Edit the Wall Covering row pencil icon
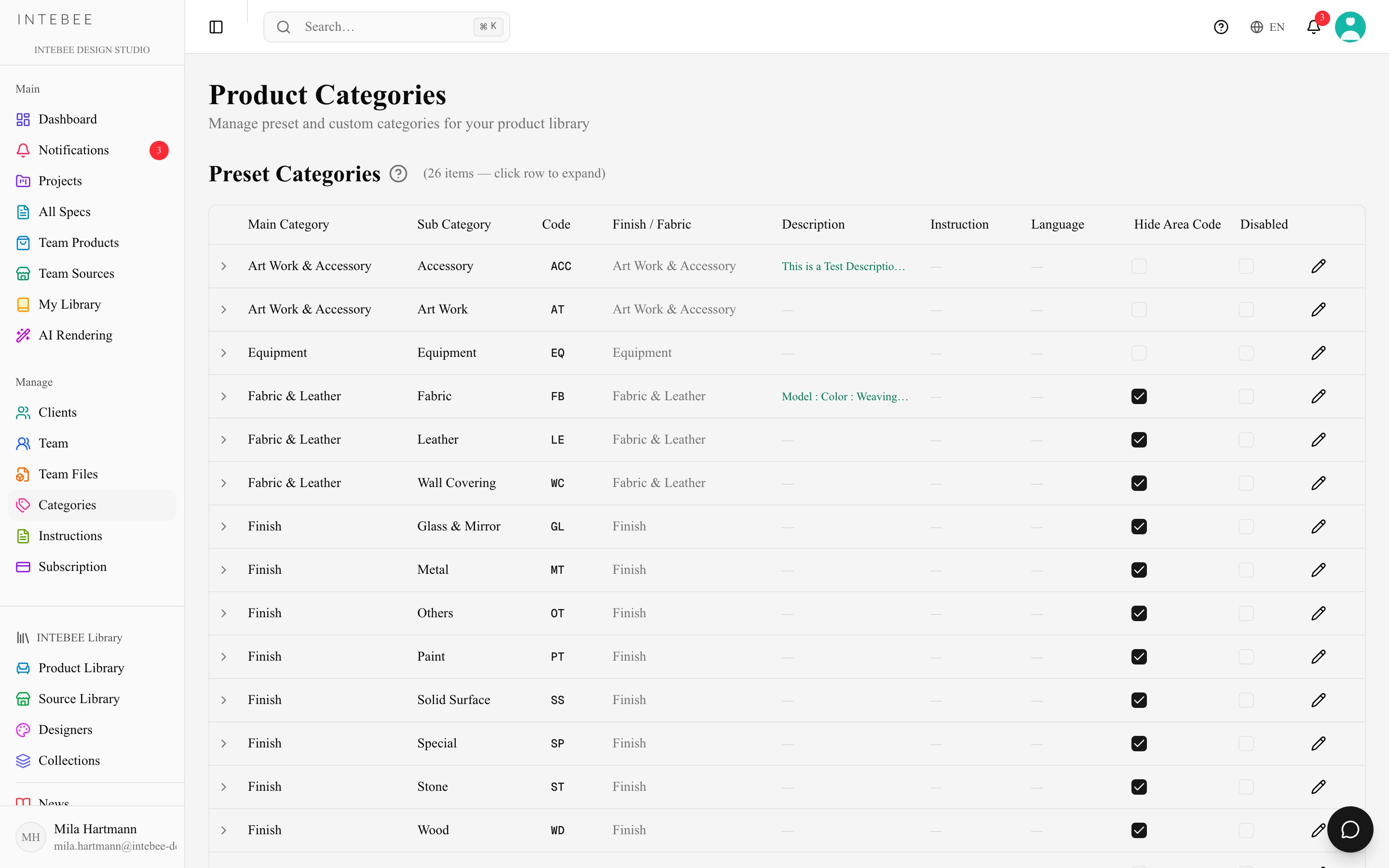The height and width of the screenshot is (868, 1389). tap(1319, 483)
